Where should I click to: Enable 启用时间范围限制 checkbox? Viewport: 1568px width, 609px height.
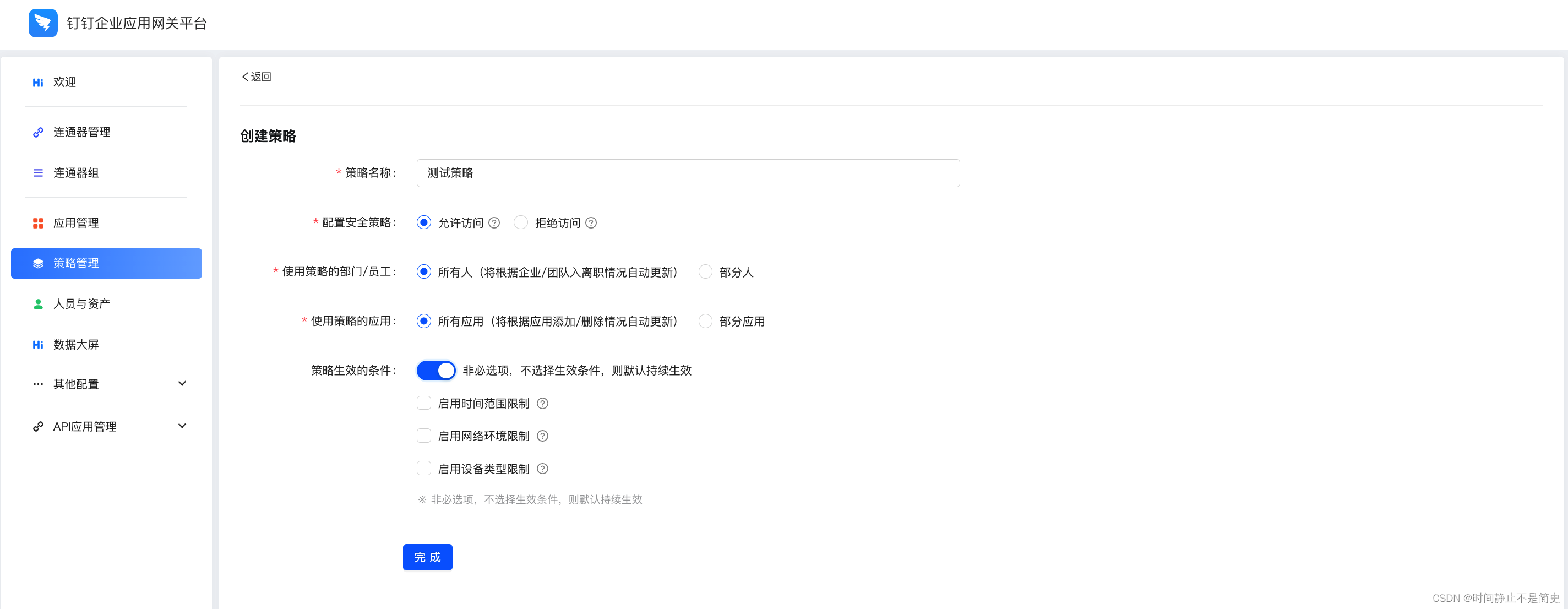(423, 403)
